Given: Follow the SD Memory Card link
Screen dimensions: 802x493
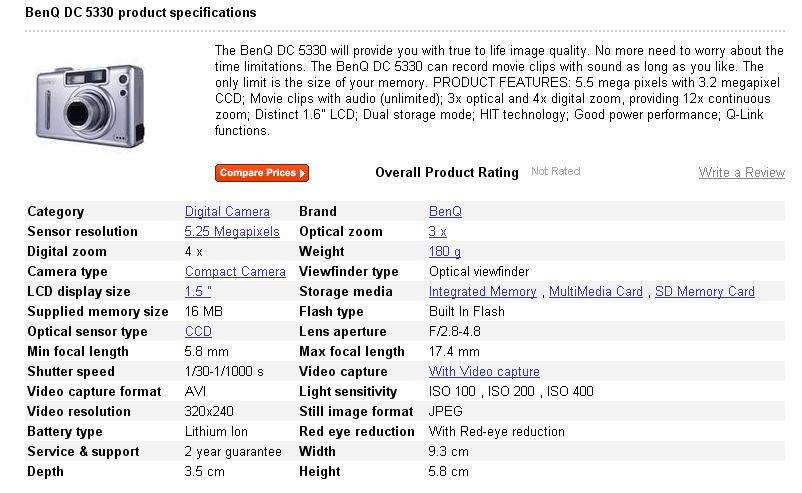Looking at the screenshot, I should (704, 292).
